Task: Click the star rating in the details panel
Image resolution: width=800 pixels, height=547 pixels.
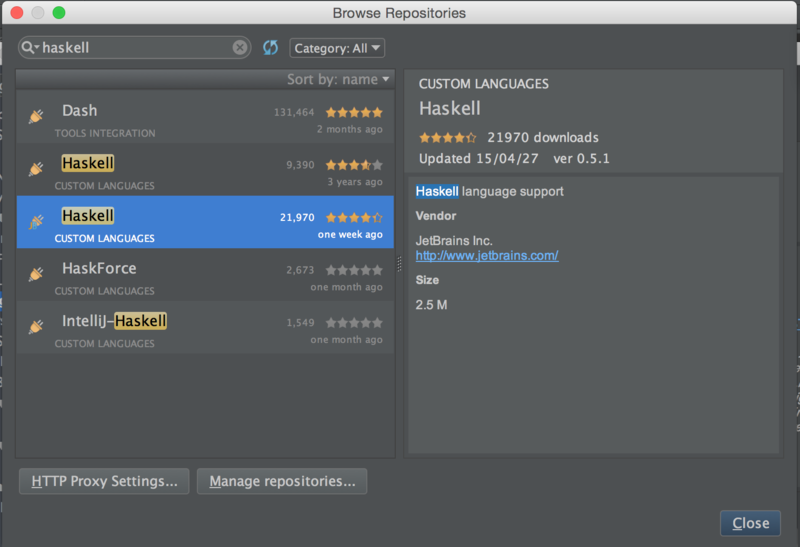Action: pyautogui.click(x=447, y=137)
